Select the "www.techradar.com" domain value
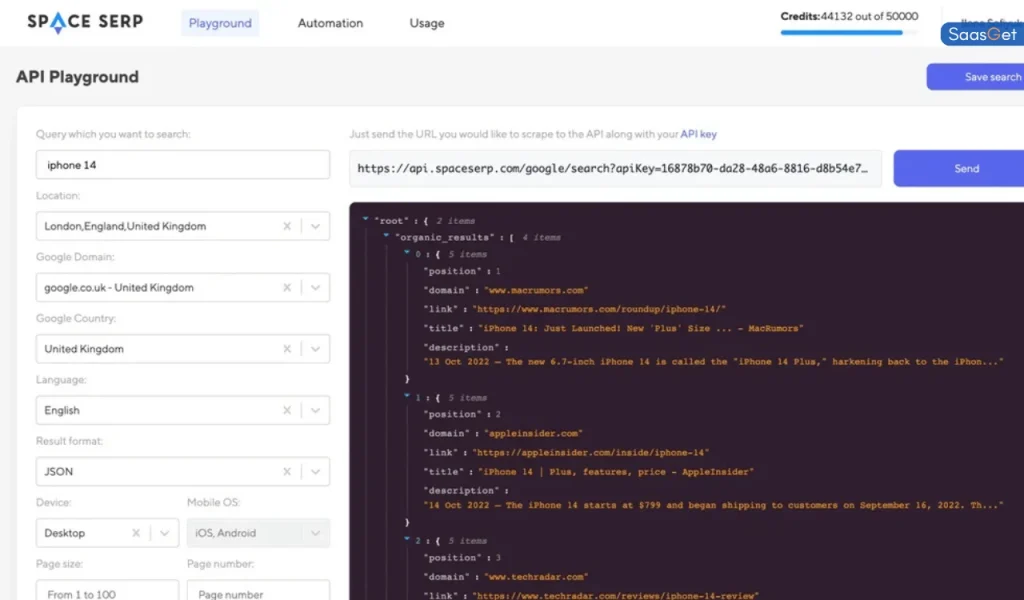The width and height of the screenshot is (1024, 600). tap(536, 577)
